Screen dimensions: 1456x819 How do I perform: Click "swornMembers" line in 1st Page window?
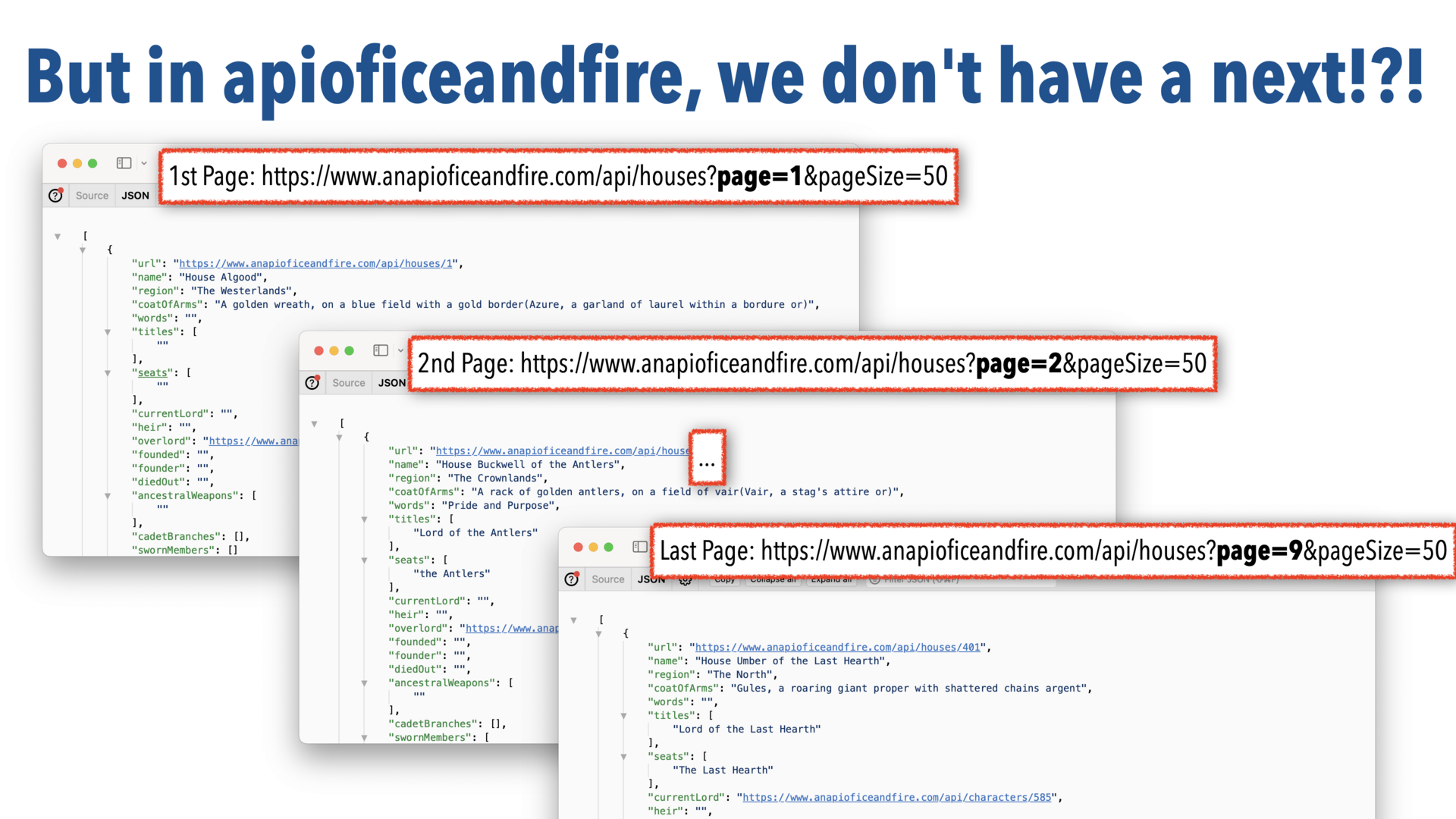click(x=184, y=551)
